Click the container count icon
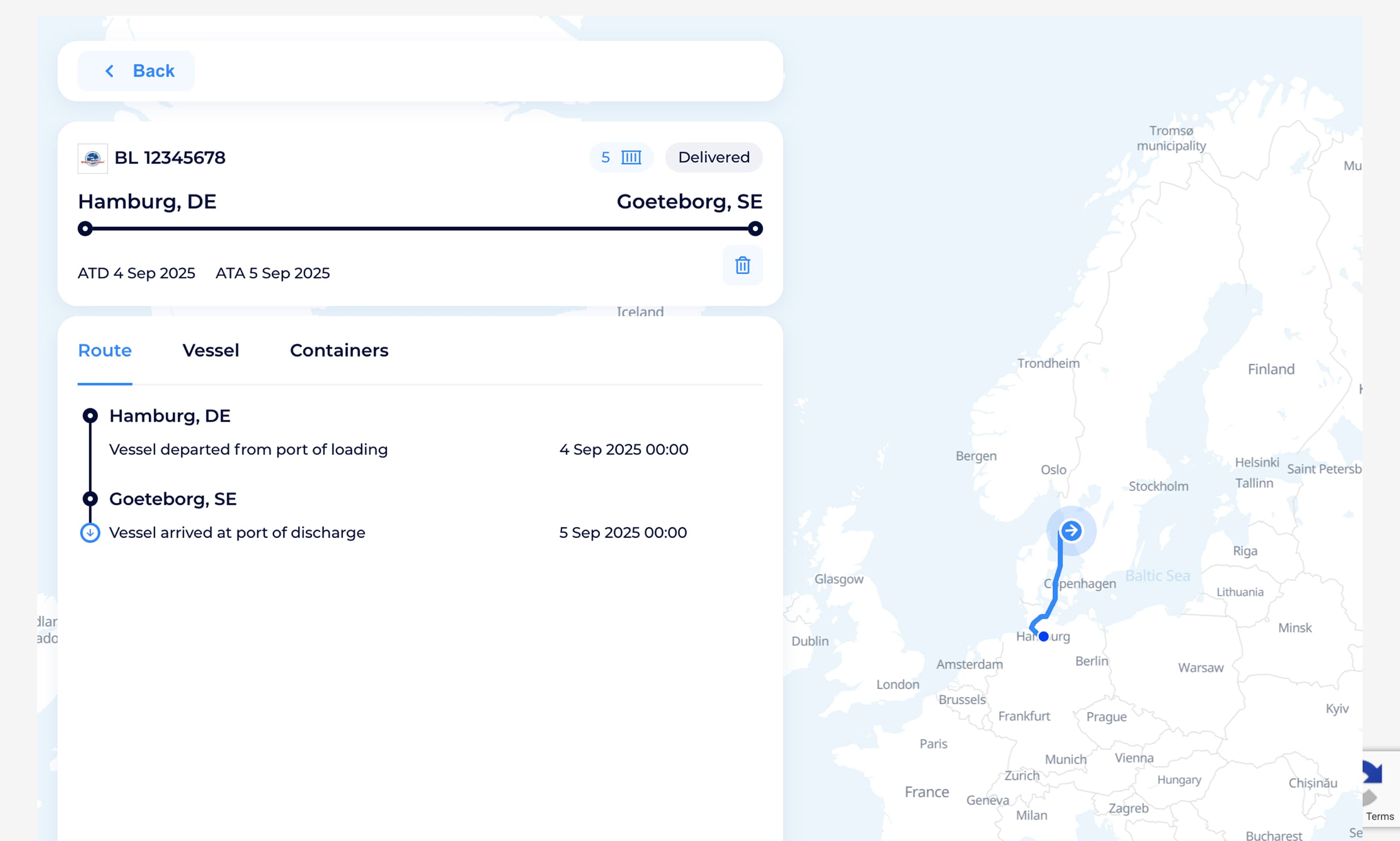Screen dimensions: 1400x841 pyautogui.click(x=631, y=157)
